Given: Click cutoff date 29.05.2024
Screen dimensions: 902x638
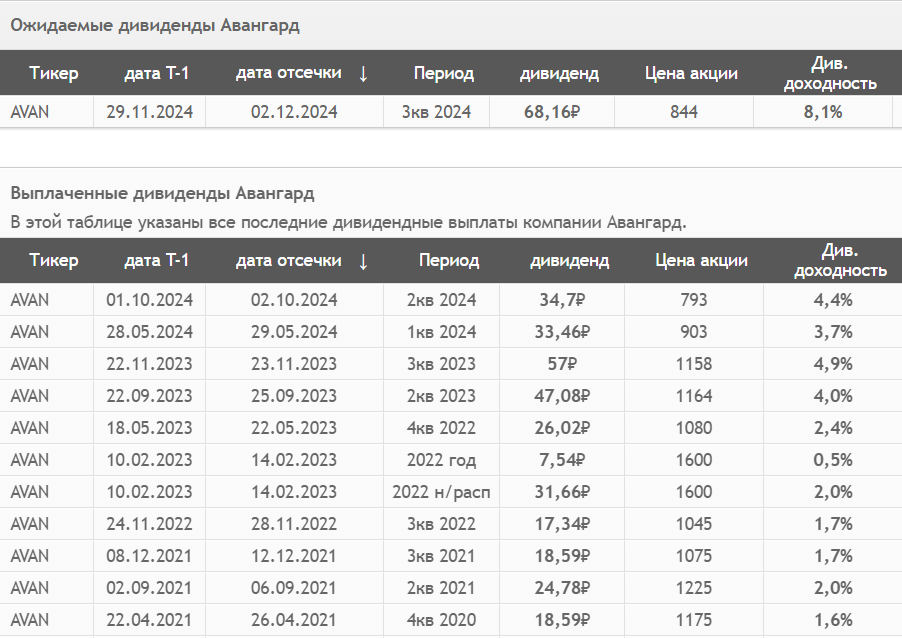Looking at the screenshot, I should coord(294,332).
